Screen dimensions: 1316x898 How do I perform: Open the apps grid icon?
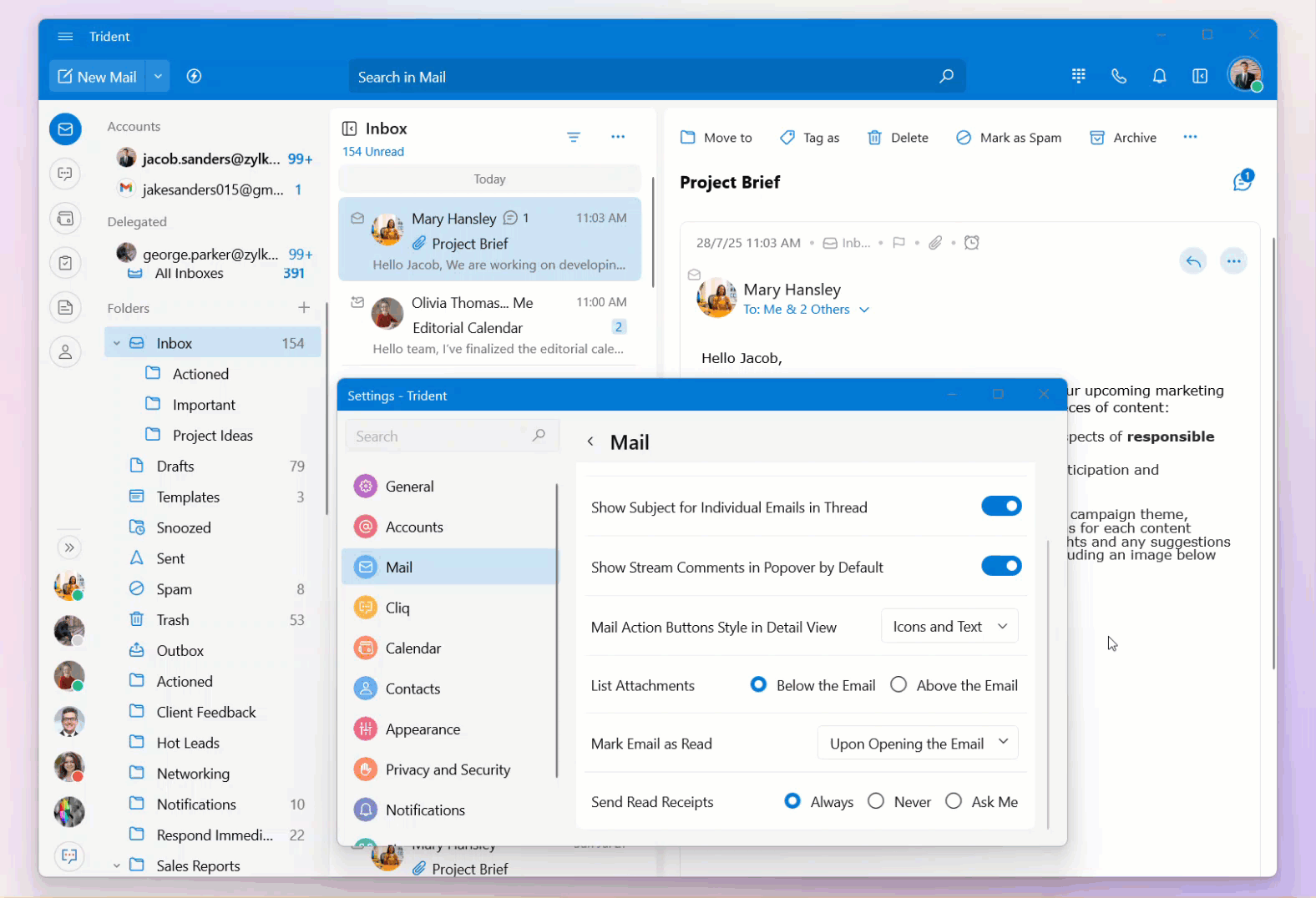coord(1078,76)
